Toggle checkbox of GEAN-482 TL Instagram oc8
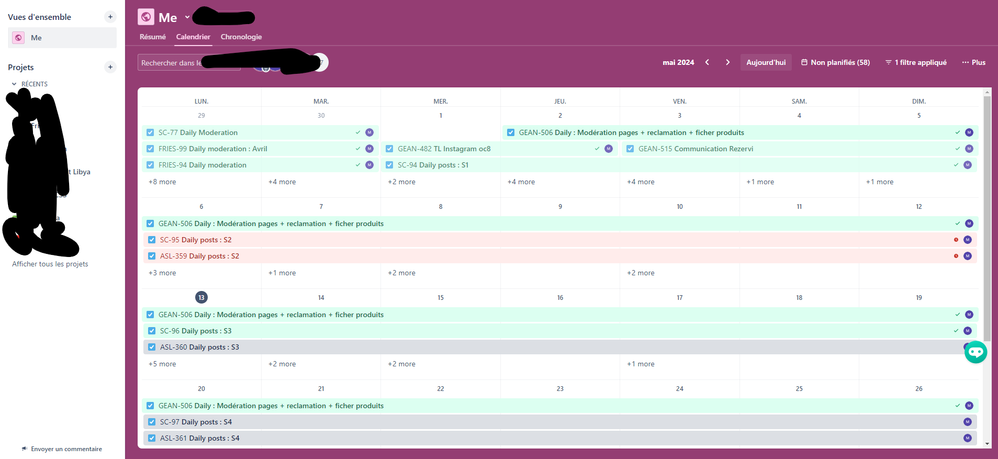This screenshot has height=459, width=998. (390, 148)
